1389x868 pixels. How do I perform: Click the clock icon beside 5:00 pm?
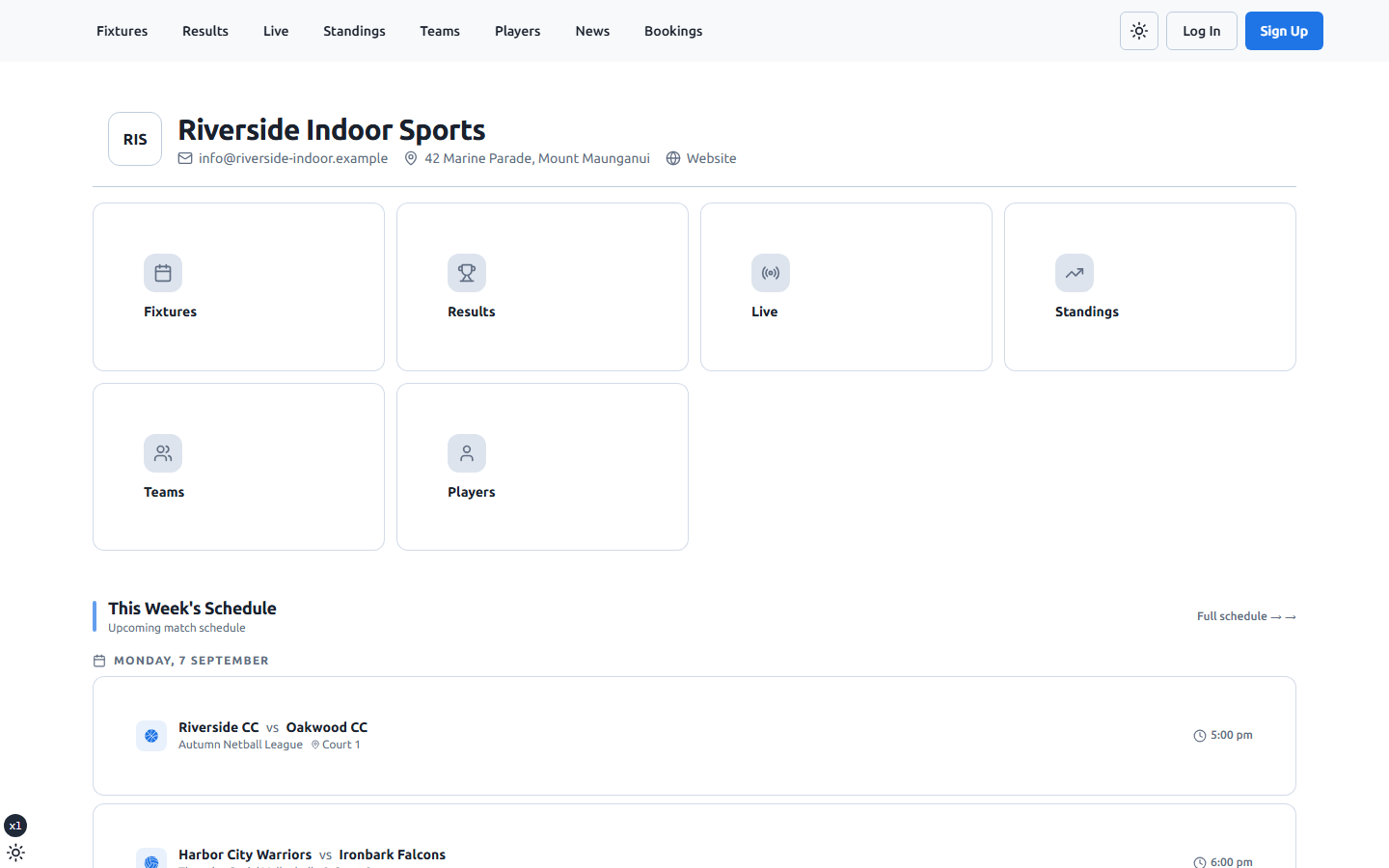pyautogui.click(x=1200, y=736)
